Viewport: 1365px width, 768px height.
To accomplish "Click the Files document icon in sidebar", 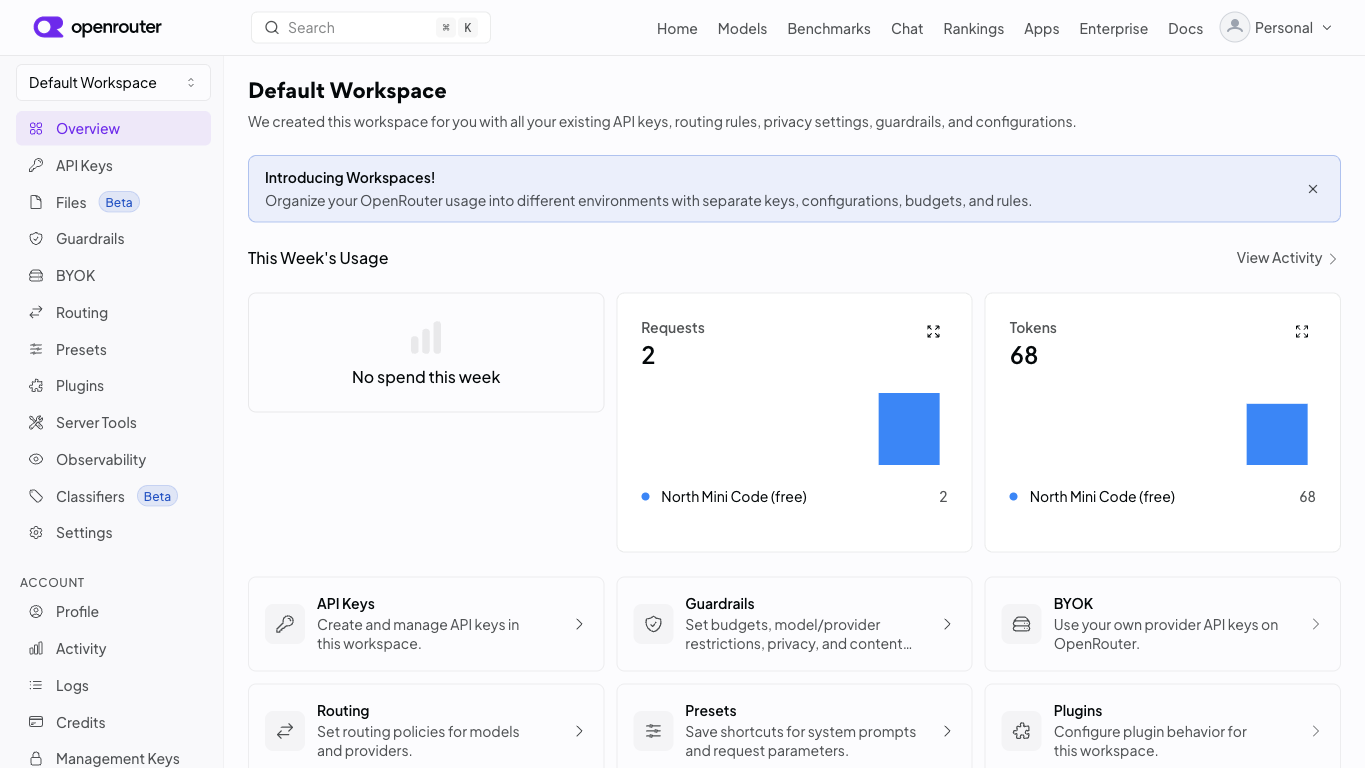I will pos(36,202).
